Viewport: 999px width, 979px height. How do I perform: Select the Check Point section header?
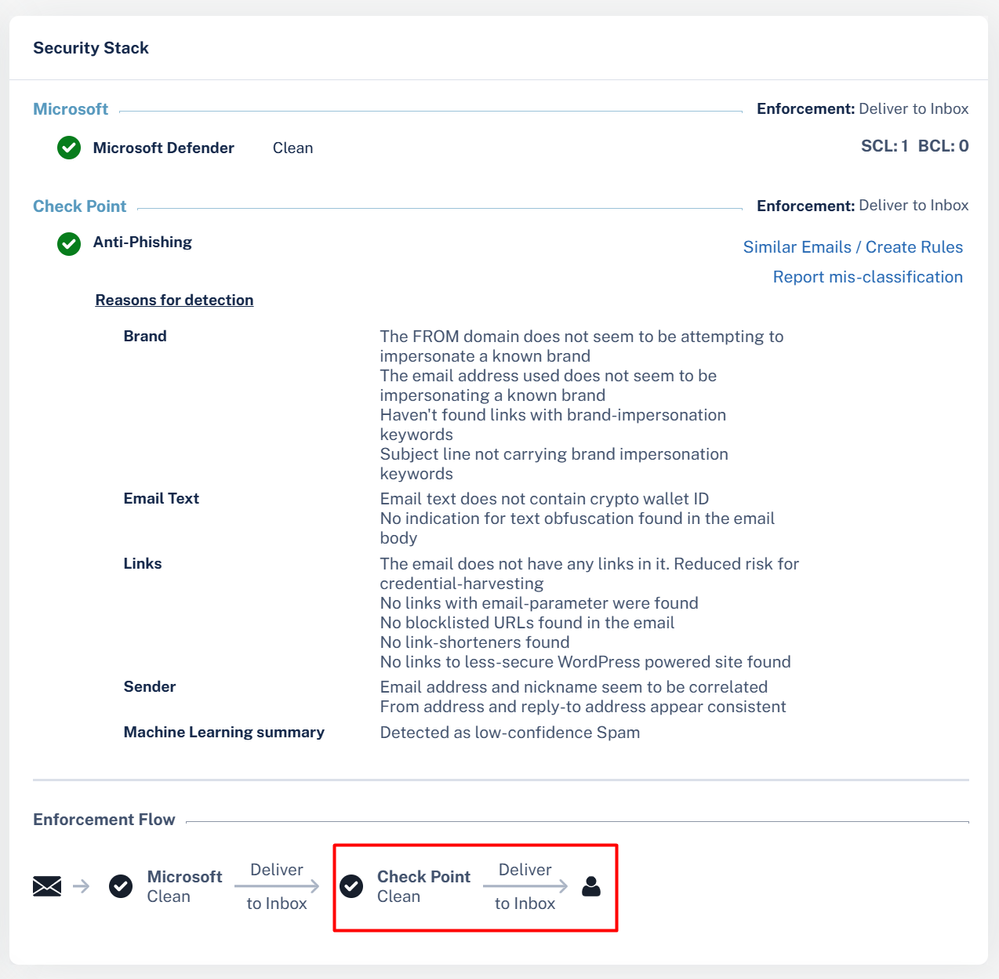coord(80,206)
